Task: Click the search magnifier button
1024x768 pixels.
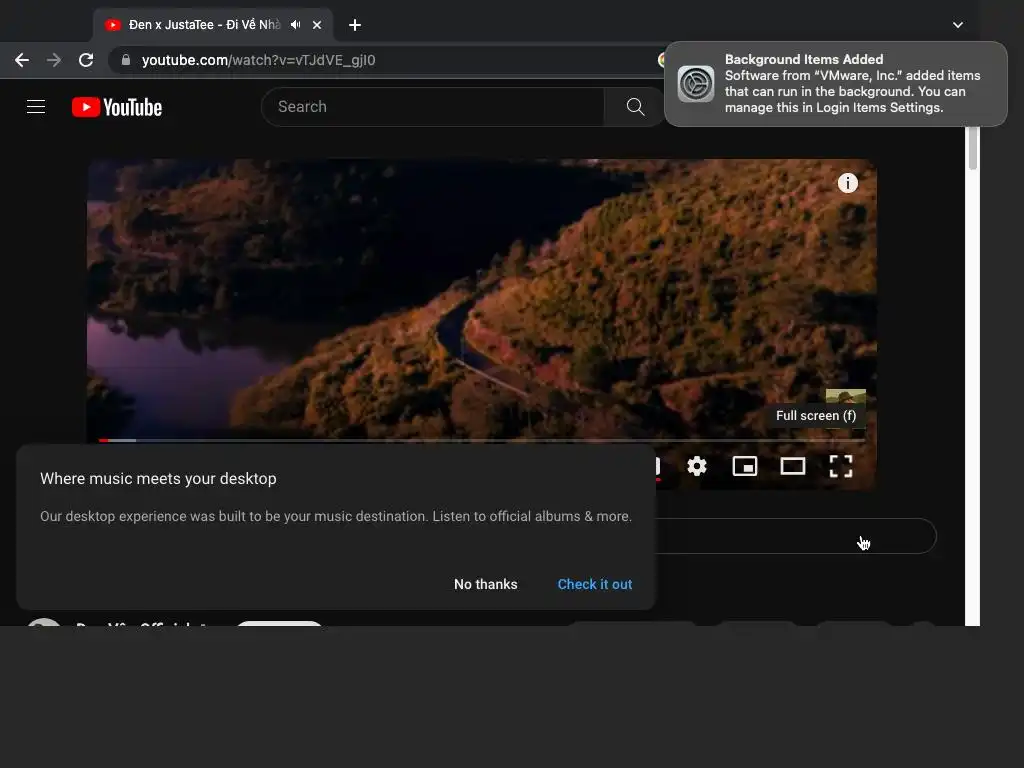Action: [635, 106]
